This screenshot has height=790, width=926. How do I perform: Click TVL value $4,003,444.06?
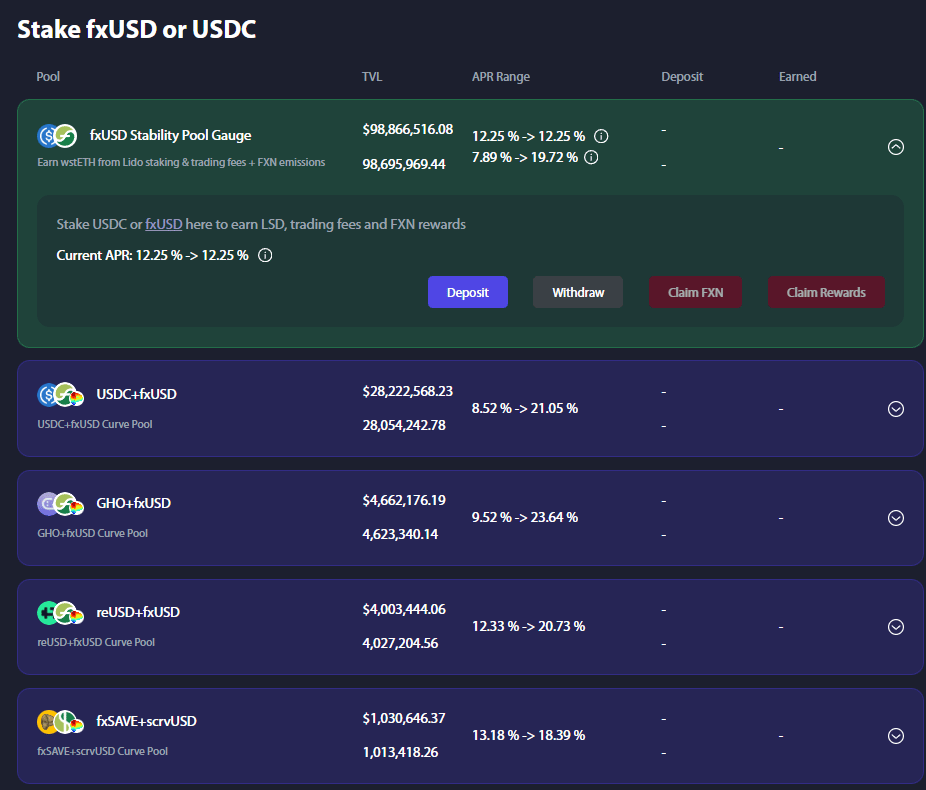point(404,609)
